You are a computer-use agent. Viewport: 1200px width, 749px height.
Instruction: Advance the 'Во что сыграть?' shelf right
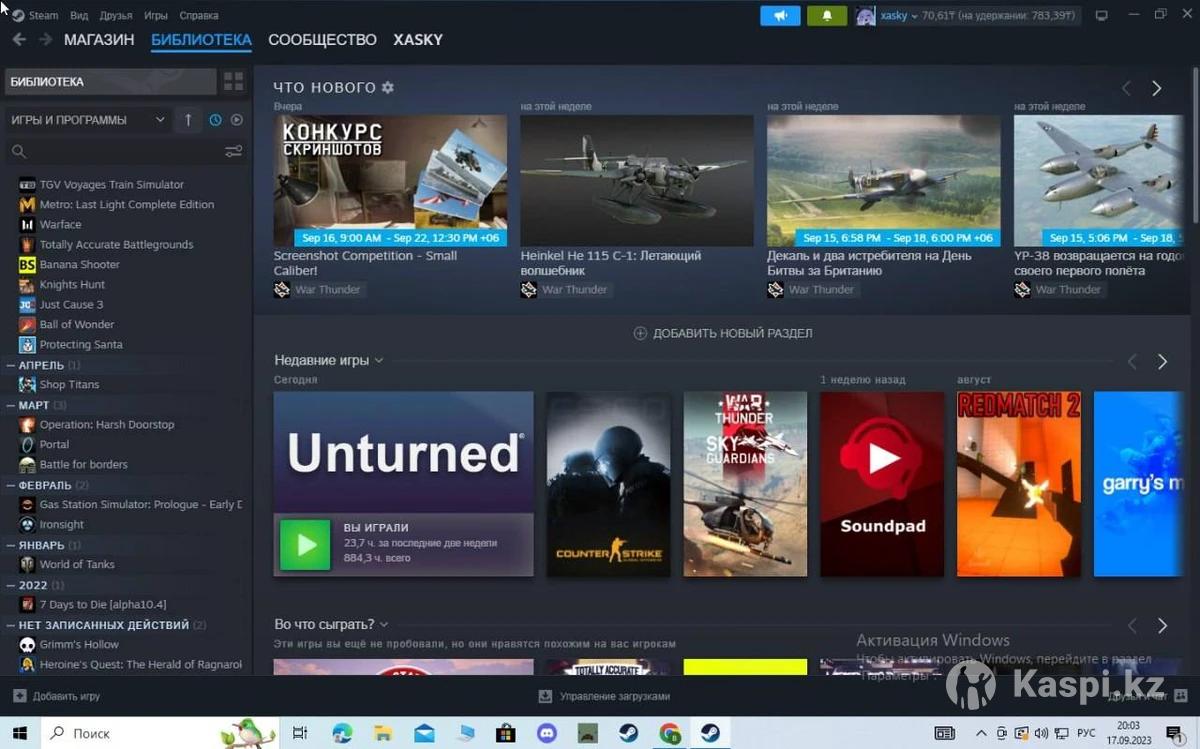coord(1162,625)
